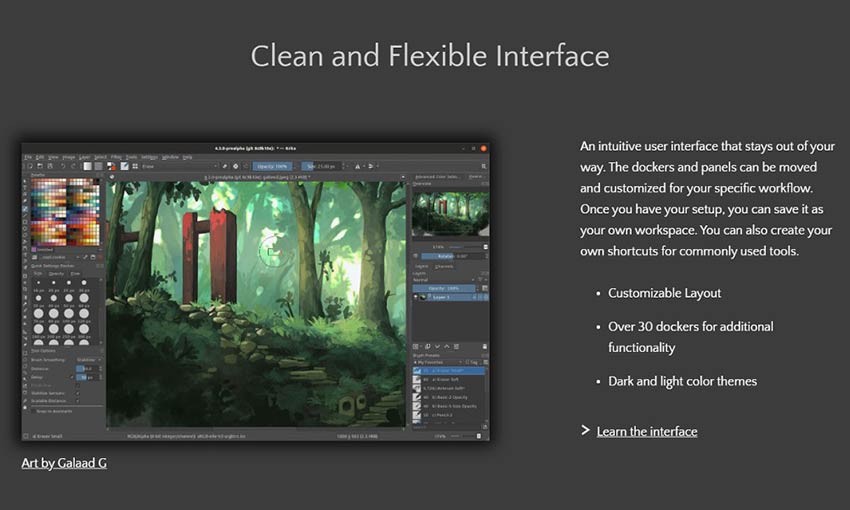Move the layer up with the up arrow icon

(447, 346)
